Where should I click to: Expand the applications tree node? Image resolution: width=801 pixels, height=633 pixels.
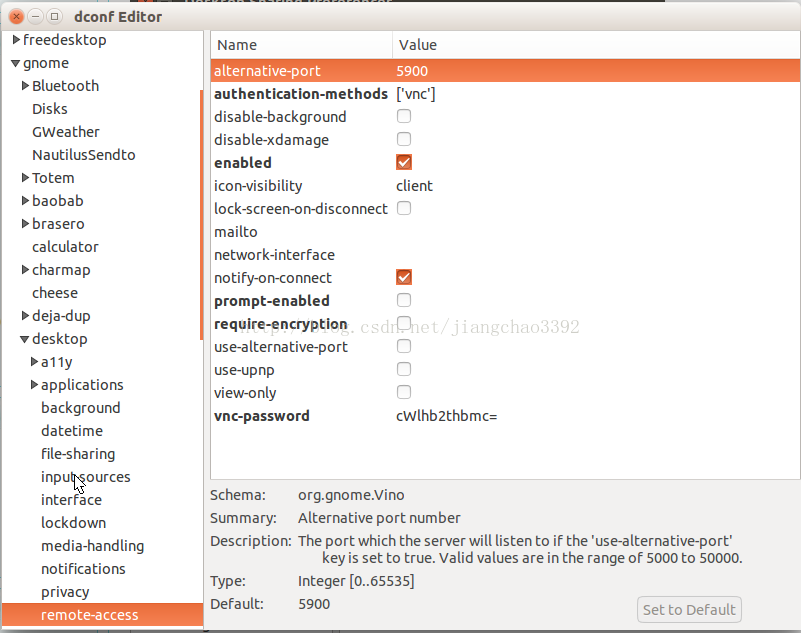point(34,384)
